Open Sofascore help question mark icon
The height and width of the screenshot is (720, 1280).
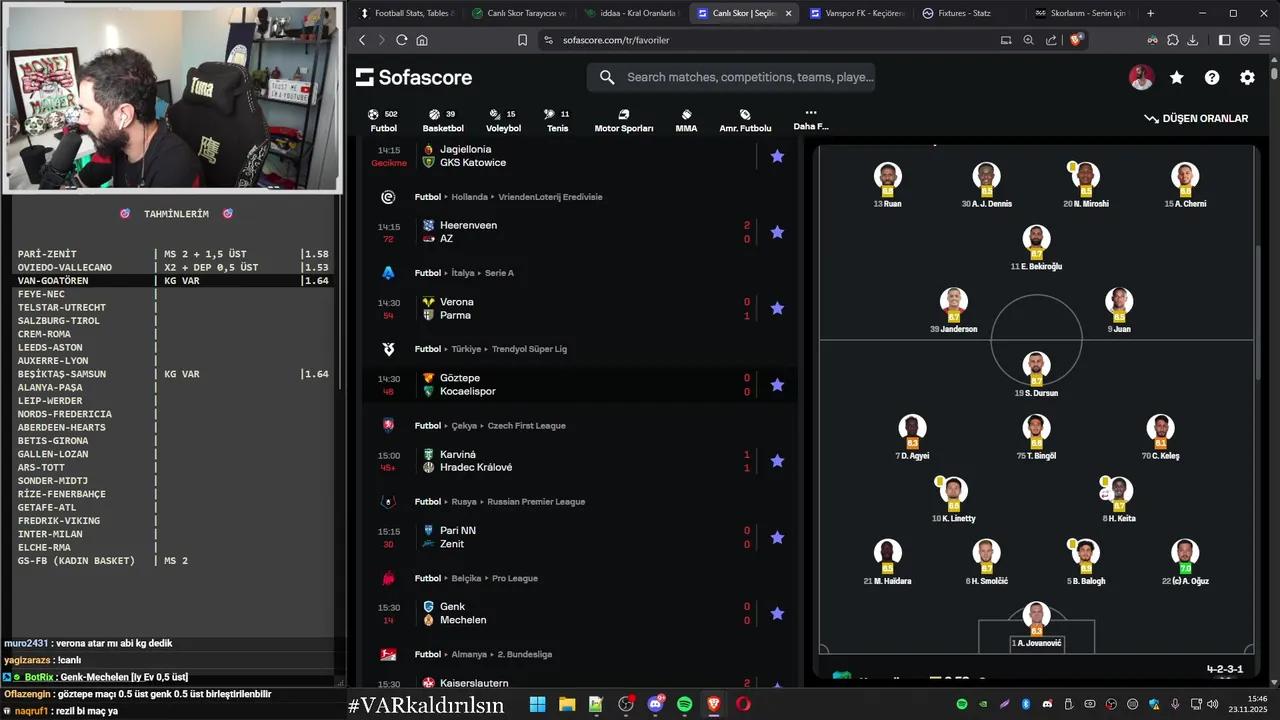point(1212,77)
